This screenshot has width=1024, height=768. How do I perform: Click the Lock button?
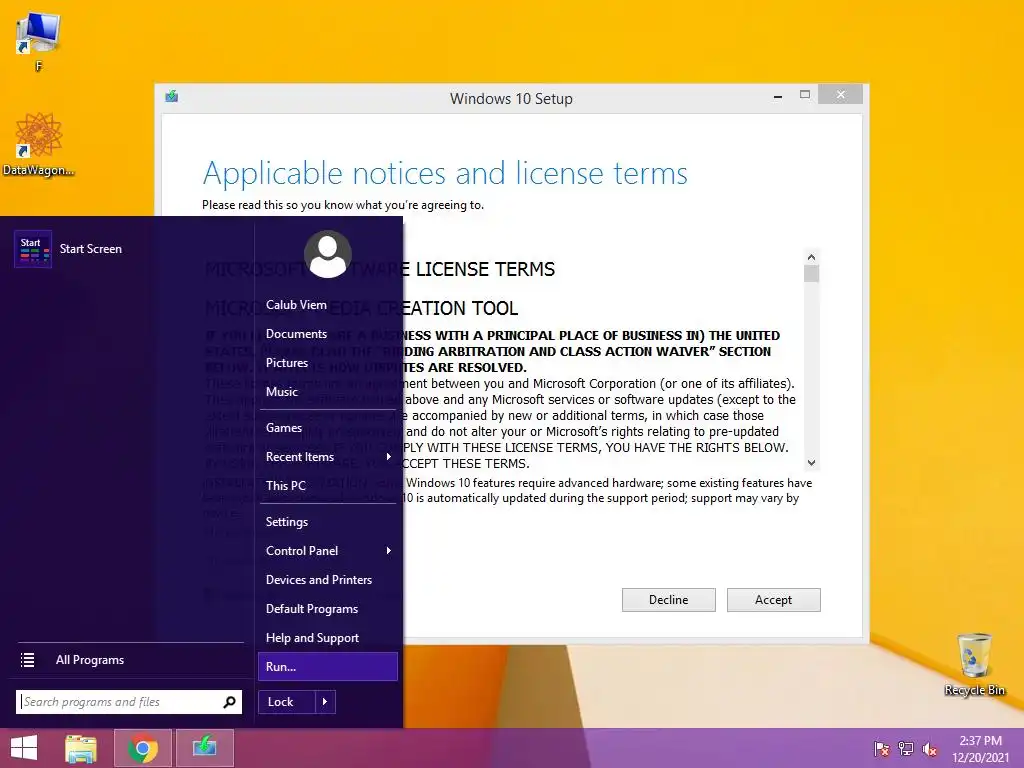(287, 702)
